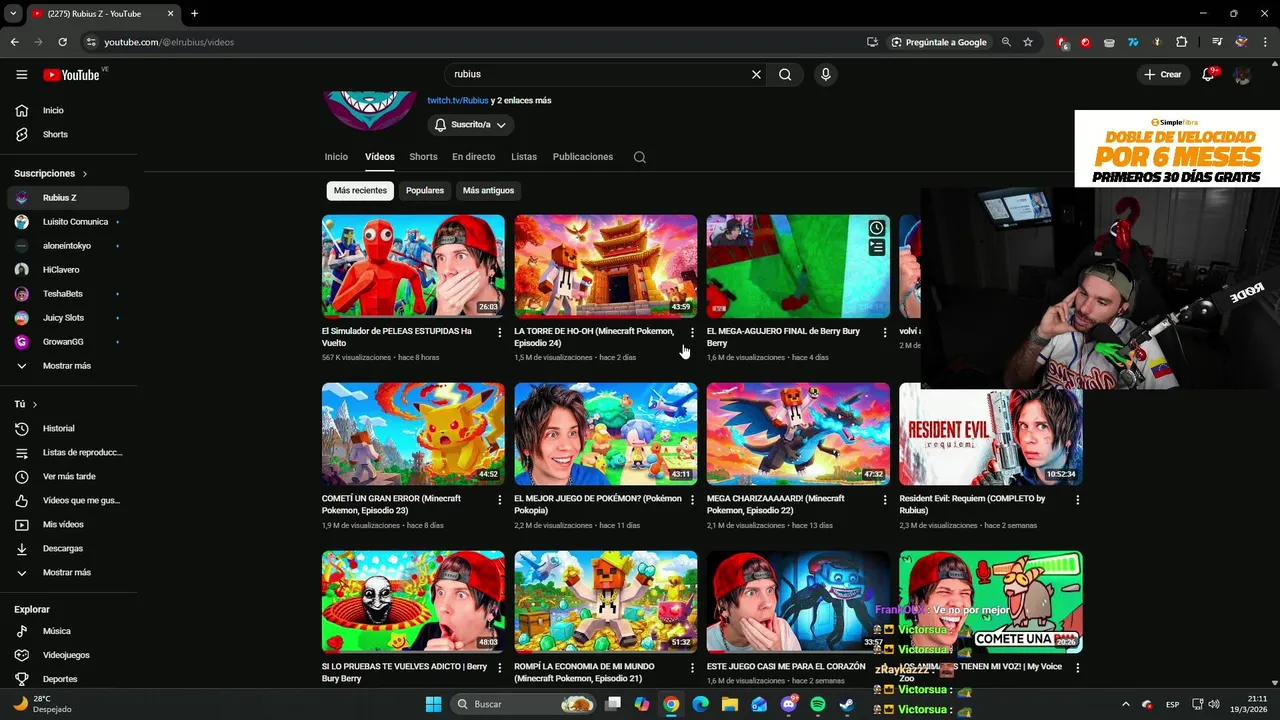1280x720 pixels.
Task: Click the YouTube logo
Action: pos(71,75)
